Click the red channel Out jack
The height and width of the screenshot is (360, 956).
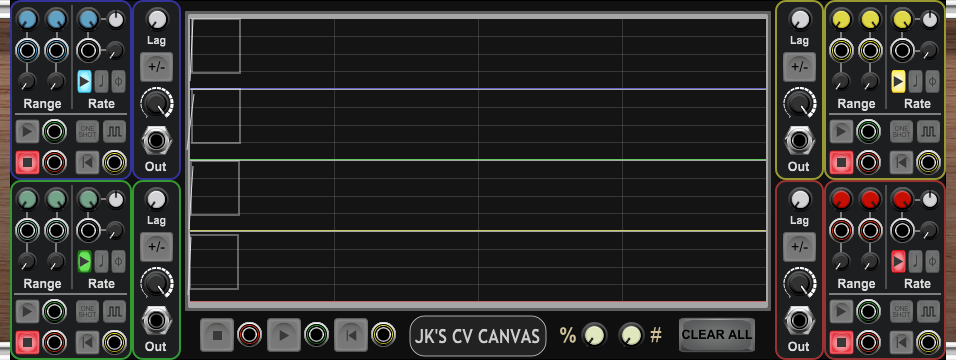coord(799,321)
